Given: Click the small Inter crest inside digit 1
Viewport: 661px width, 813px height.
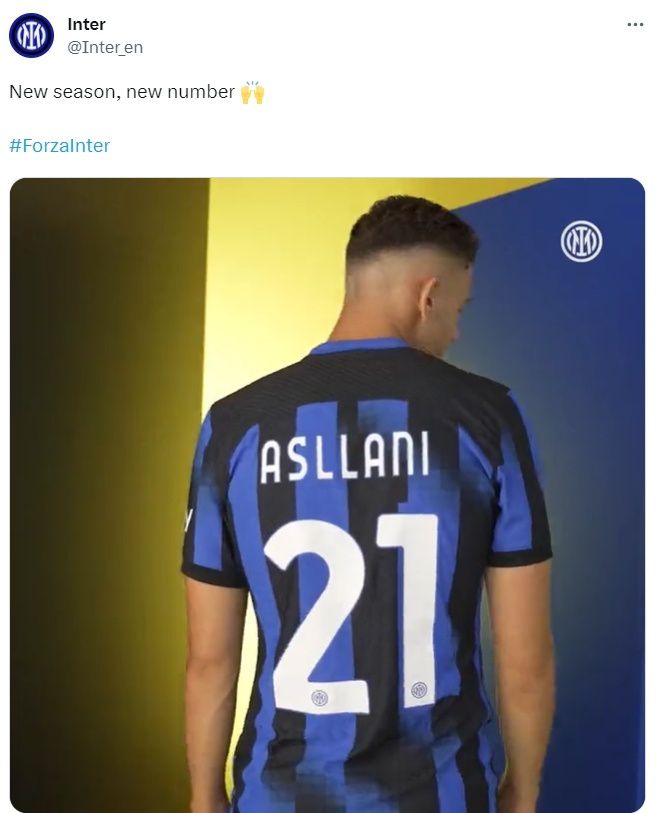Looking at the screenshot, I should (419, 690).
